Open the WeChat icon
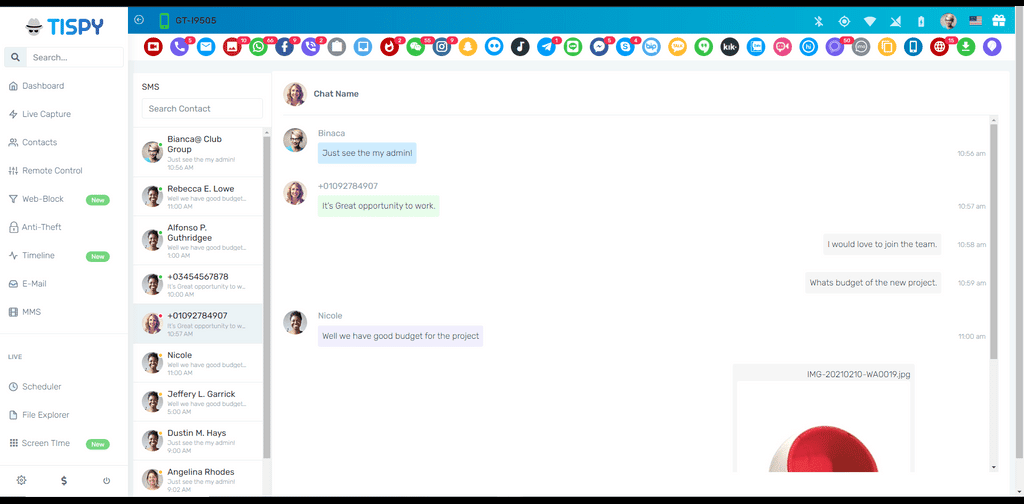This screenshot has width=1024, height=504. point(415,46)
